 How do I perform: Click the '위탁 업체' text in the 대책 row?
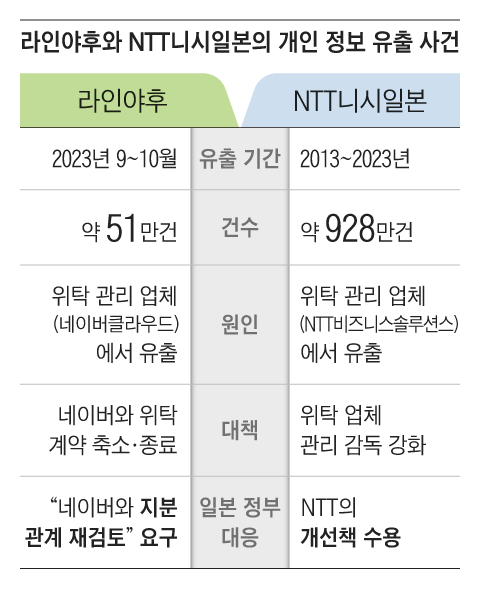point(341,415)
